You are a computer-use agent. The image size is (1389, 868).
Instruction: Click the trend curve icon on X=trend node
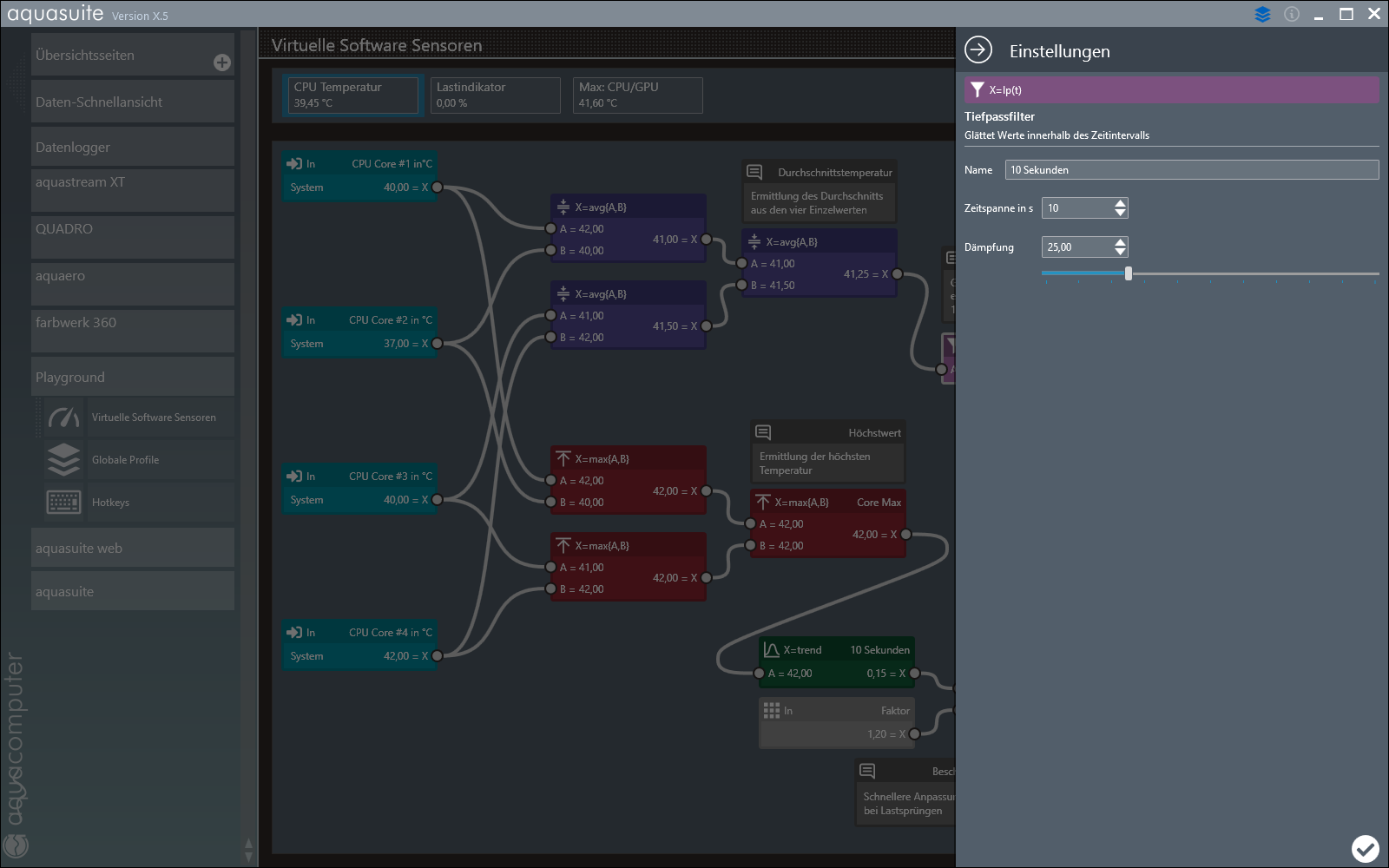(x=771, y=649)
